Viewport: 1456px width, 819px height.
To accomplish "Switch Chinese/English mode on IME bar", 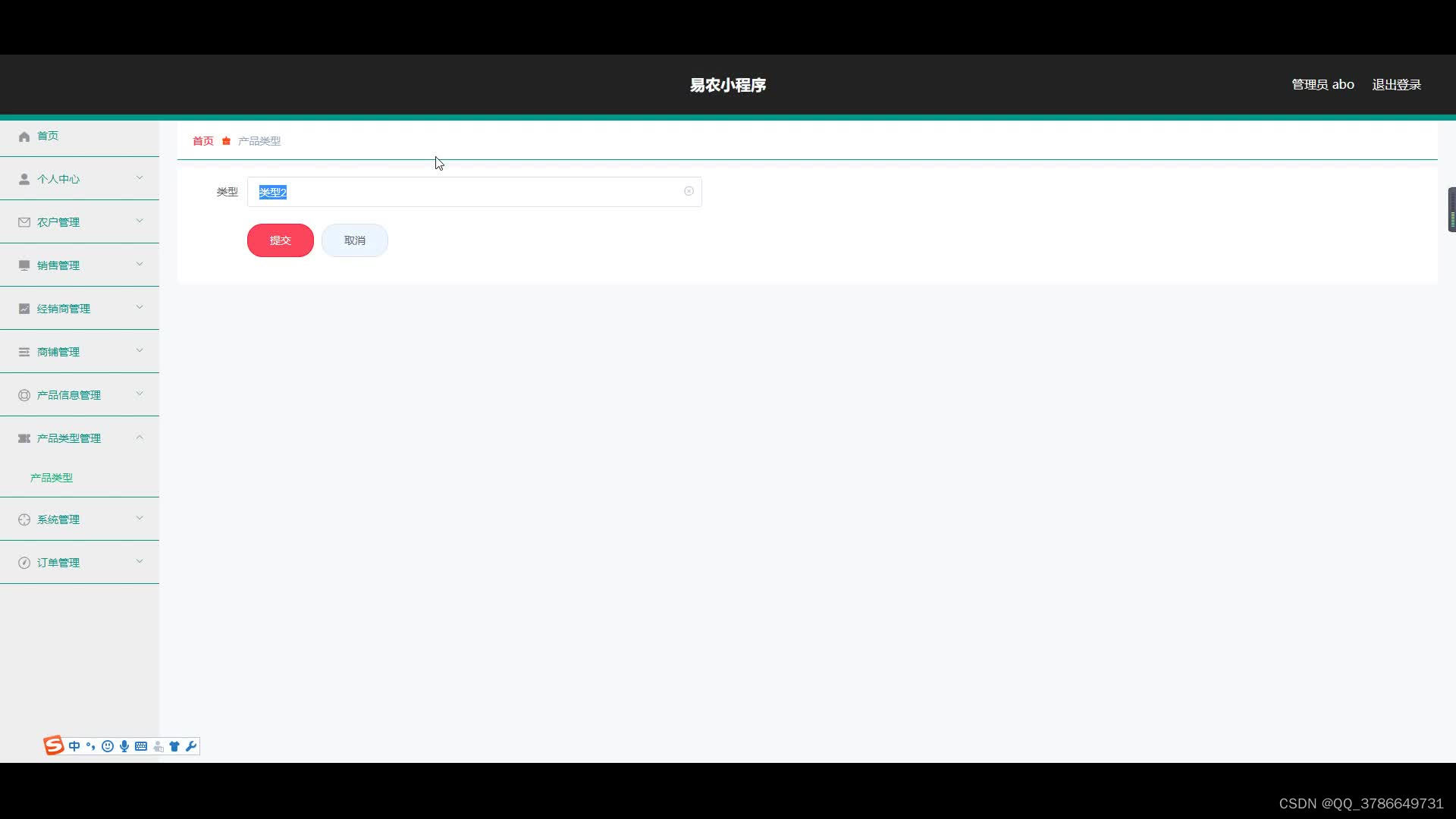I will (74, 746).
